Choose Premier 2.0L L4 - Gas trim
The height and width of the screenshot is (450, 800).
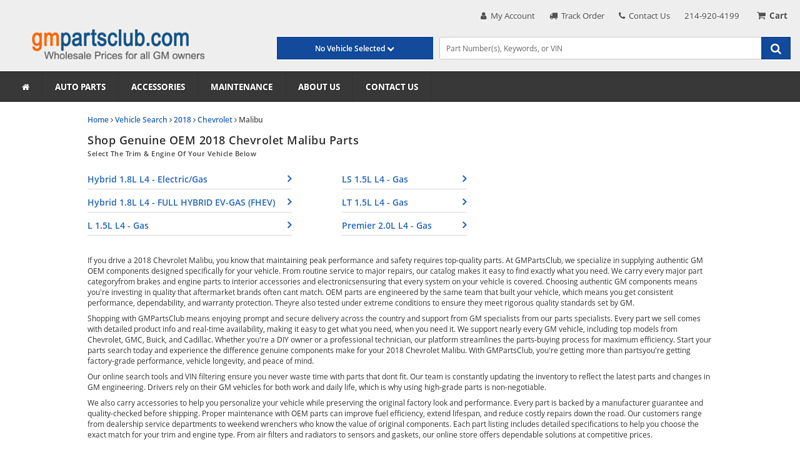[x=387, y=226]
